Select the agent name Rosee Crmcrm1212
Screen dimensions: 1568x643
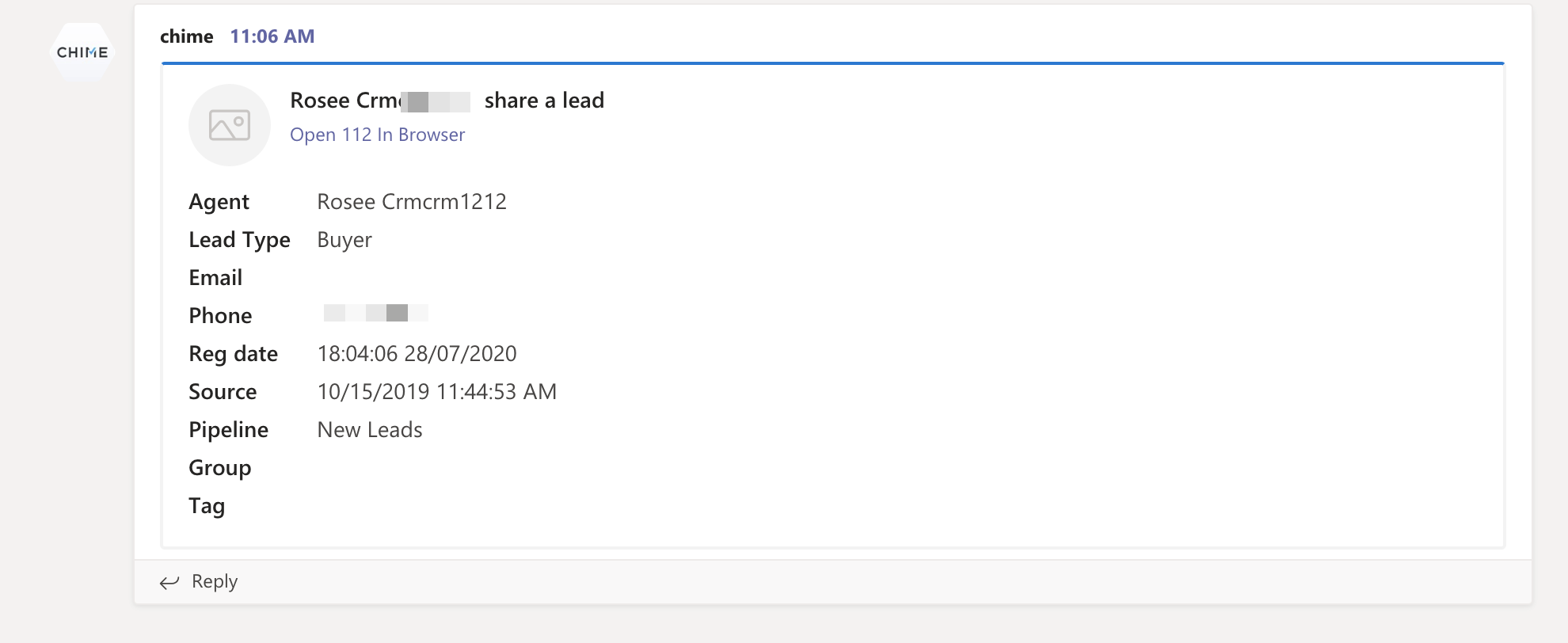pyautogui.click(x=412, y=202)
